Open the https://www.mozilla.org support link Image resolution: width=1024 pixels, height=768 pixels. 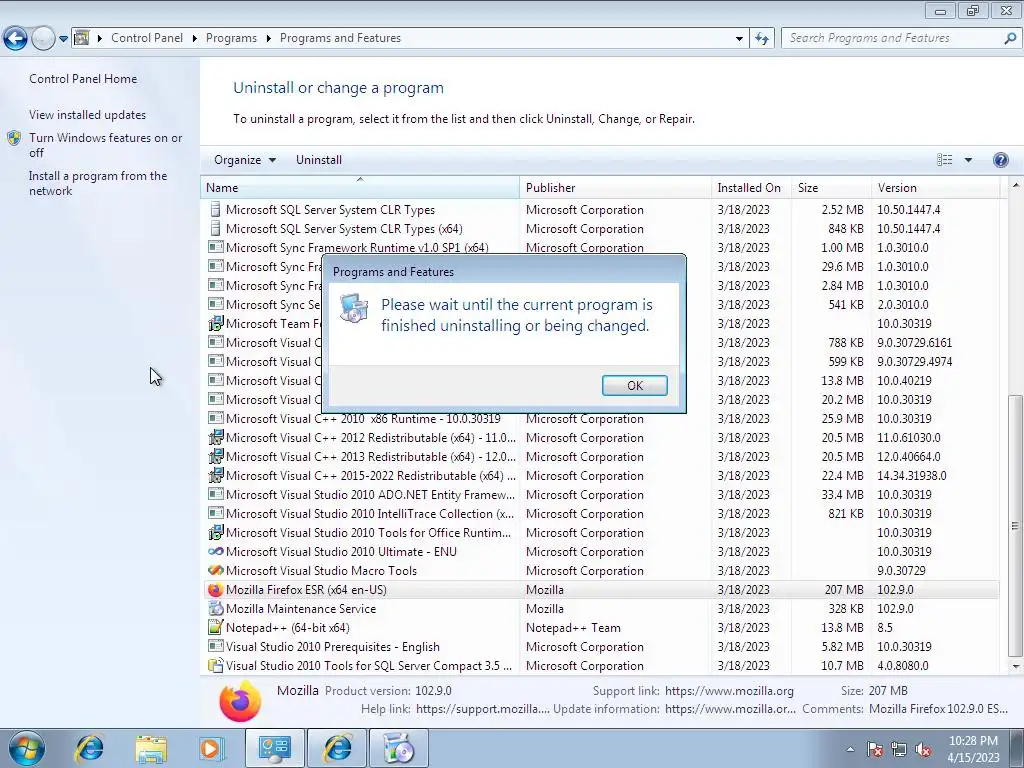point(729,691)
